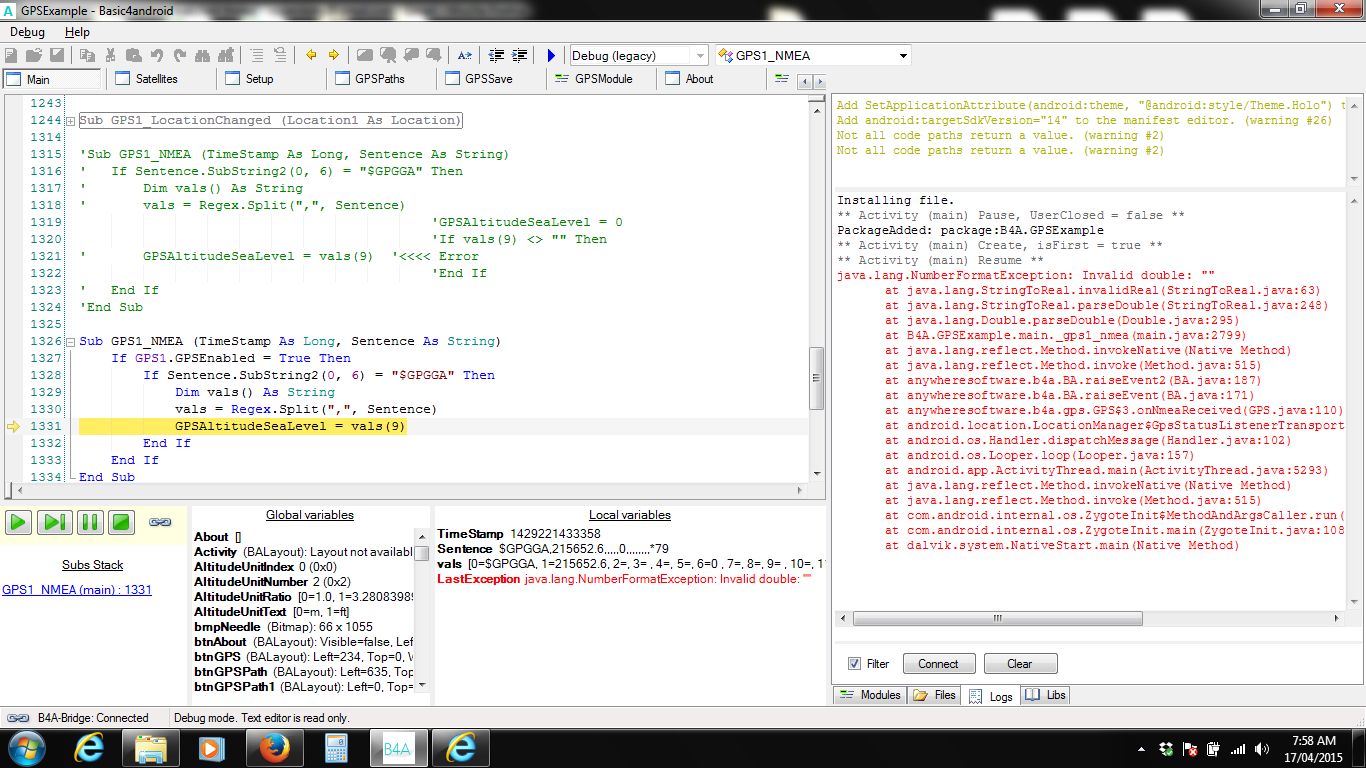The height and width of the screenshot is (768, 1366).
Task: Click the chain link icon in debug panel
Action: [160, 522]
